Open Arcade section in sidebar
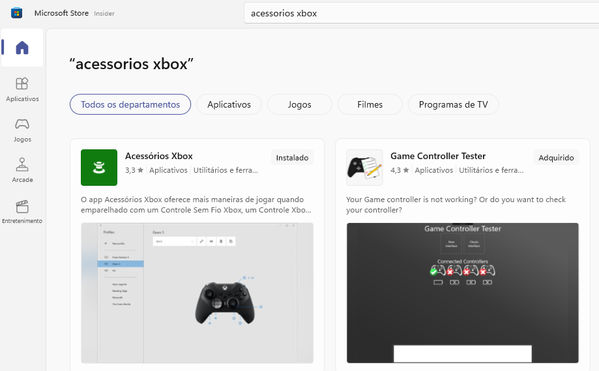599x371 pixels. tap(22, 170)
